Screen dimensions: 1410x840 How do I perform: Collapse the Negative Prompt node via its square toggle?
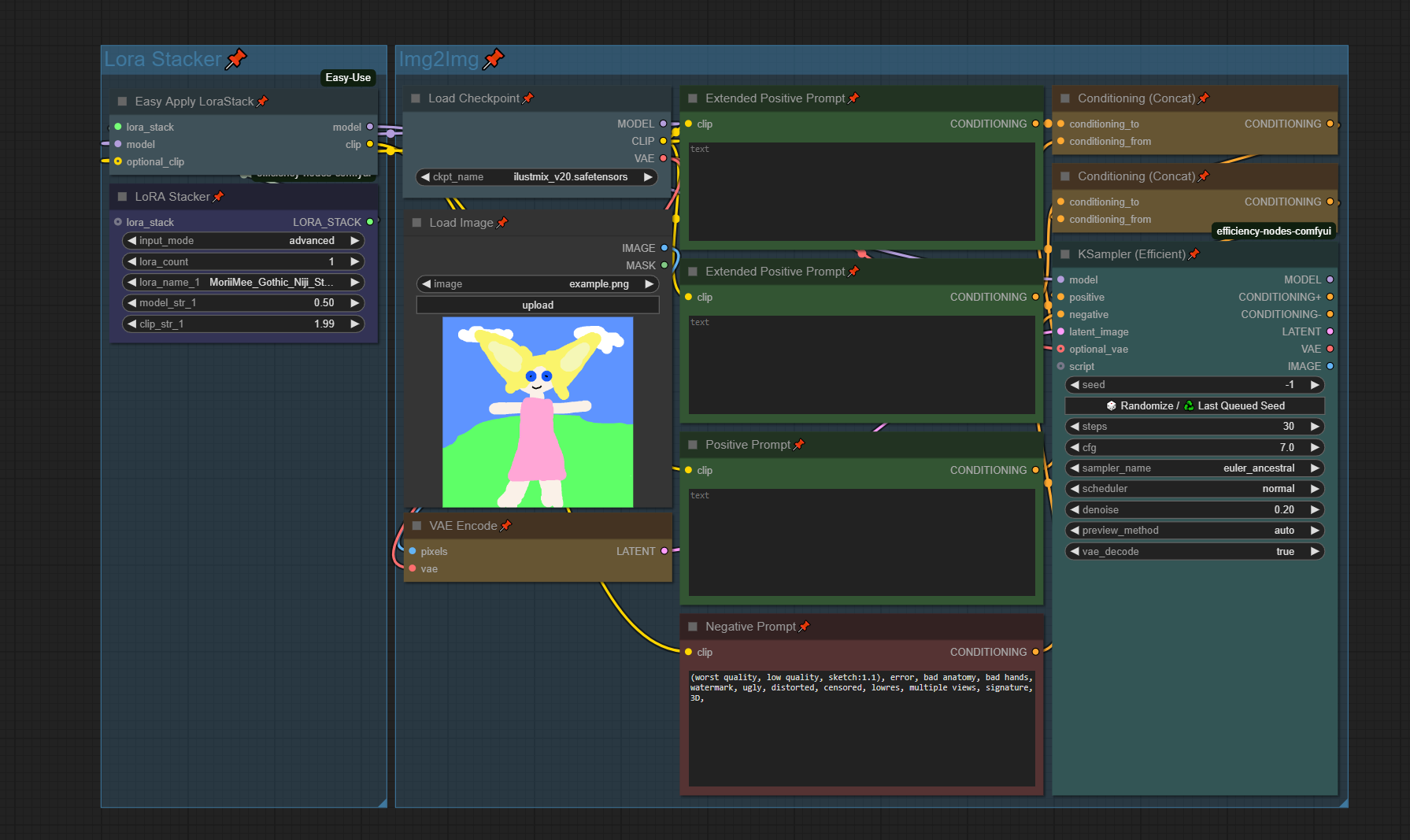click(693, 627)
